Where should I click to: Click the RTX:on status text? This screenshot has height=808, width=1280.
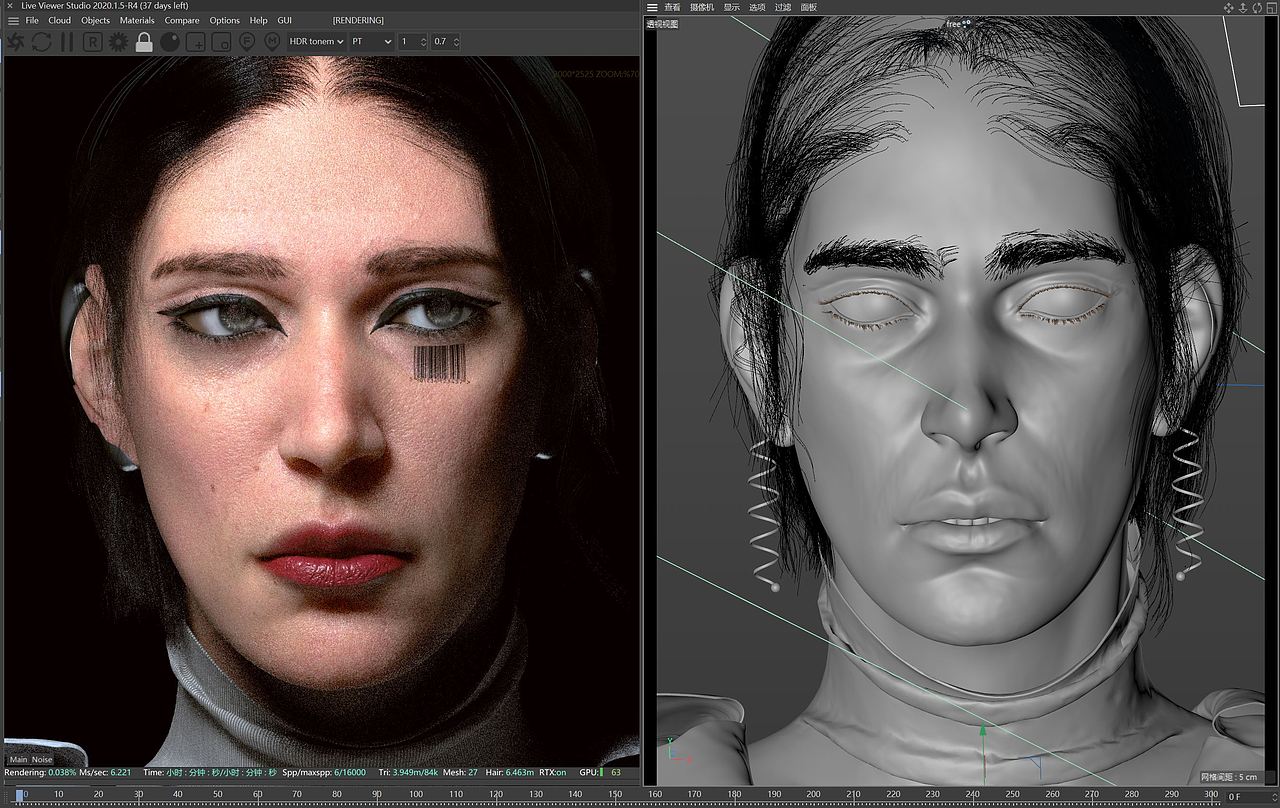click(553, 772)
